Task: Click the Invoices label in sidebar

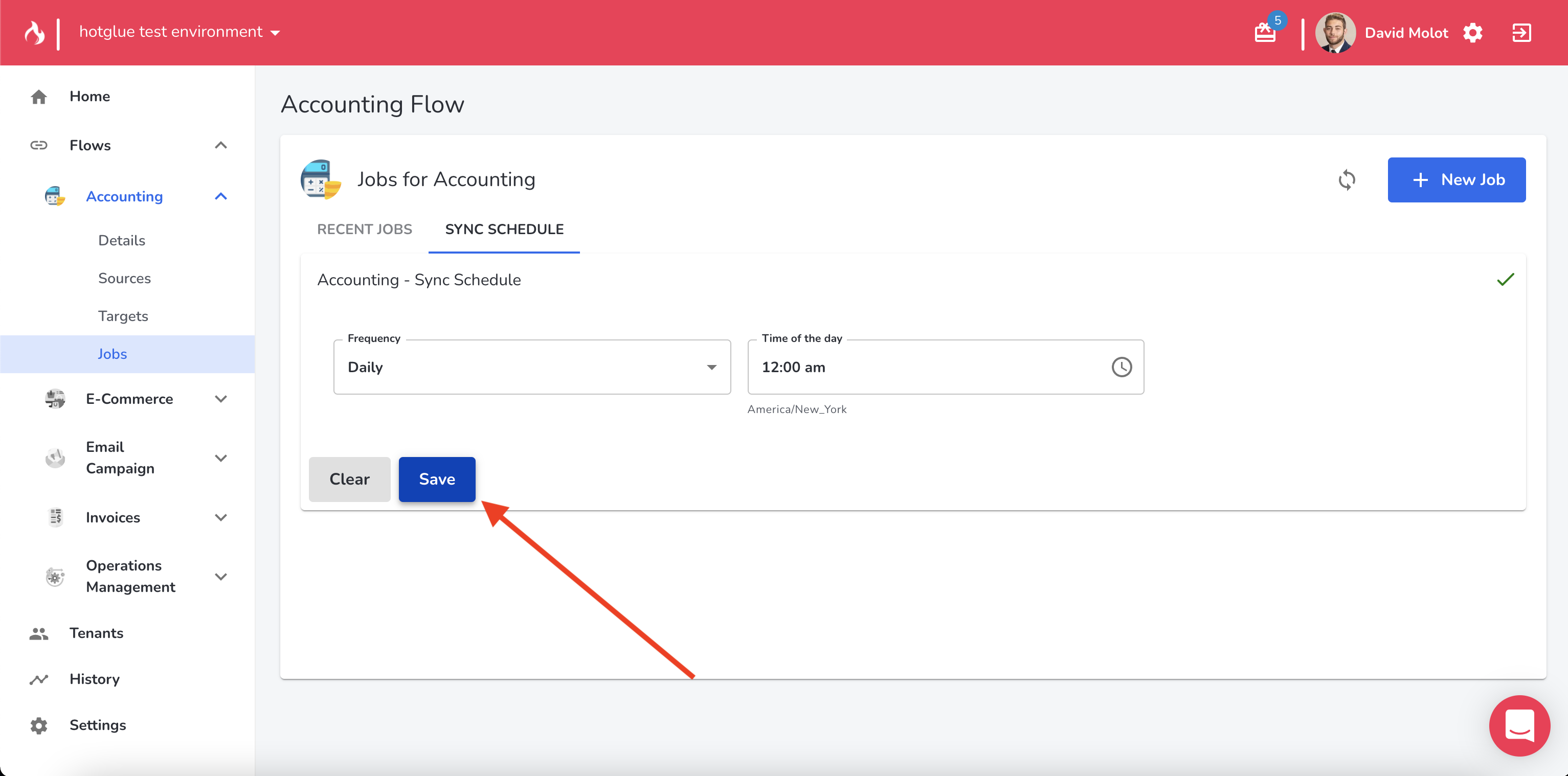Action: [113, 518]
